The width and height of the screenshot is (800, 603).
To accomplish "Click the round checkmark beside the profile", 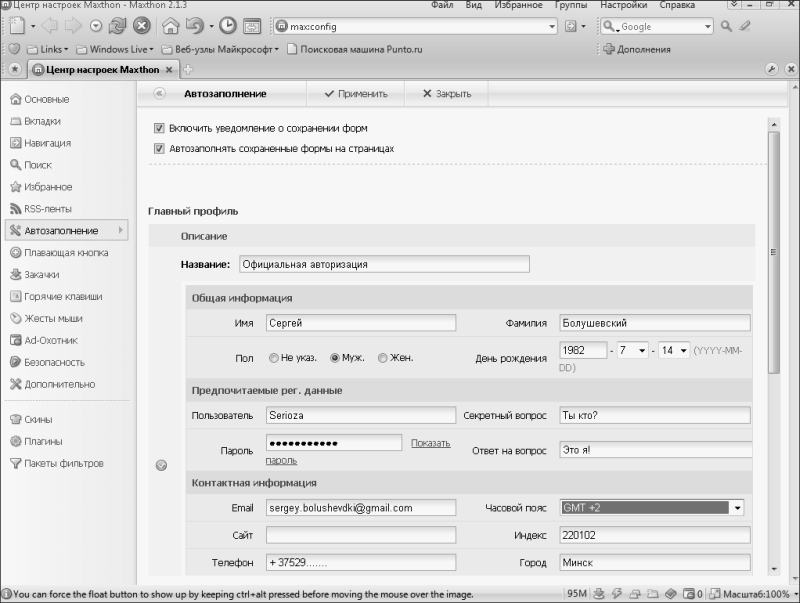I will point(161,465).
